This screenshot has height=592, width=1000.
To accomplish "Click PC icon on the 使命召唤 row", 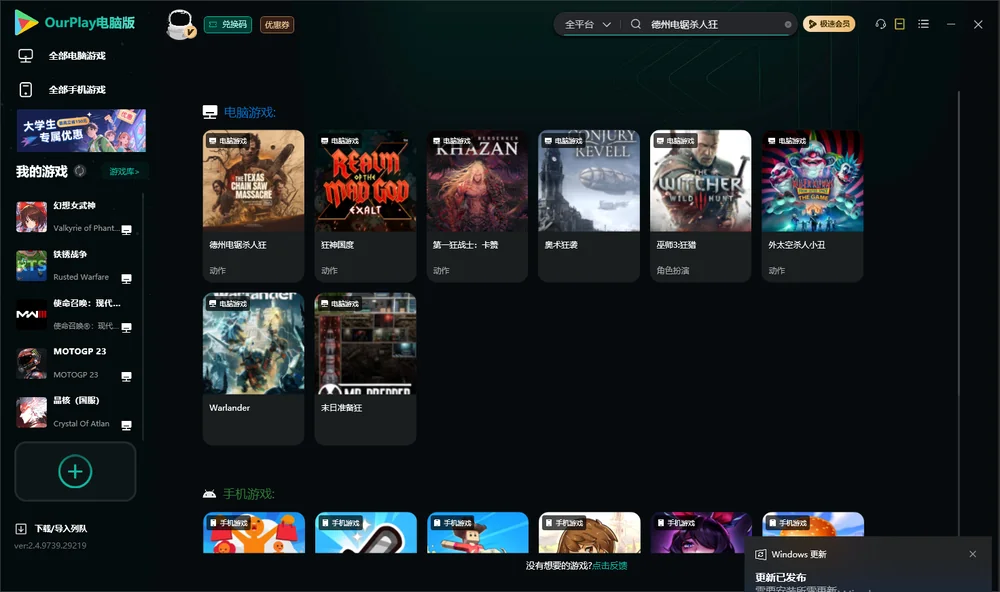I will pos(126,327).
